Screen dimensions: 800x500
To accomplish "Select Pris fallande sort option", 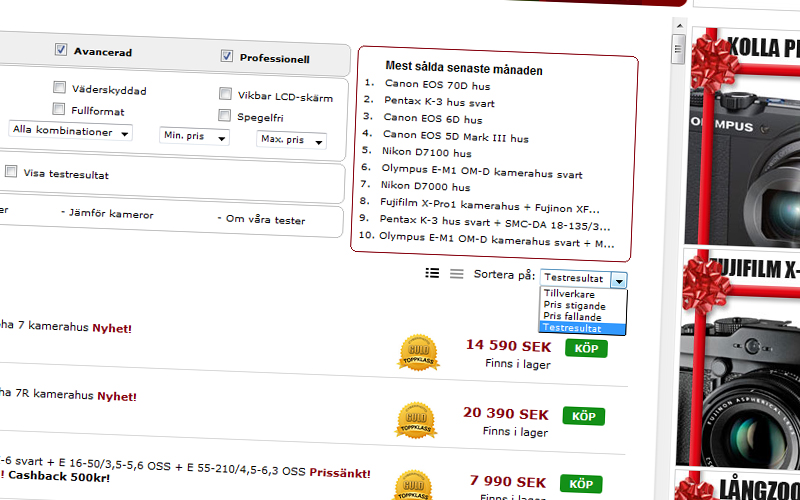I will 572,316.
